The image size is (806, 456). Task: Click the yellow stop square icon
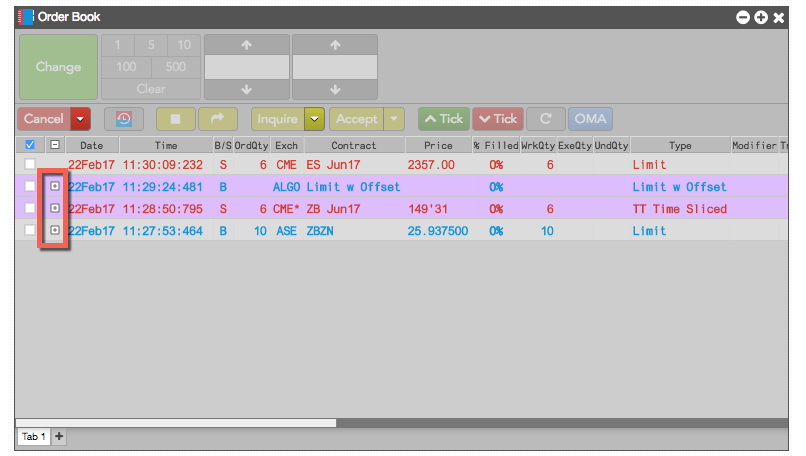point(175,119)
